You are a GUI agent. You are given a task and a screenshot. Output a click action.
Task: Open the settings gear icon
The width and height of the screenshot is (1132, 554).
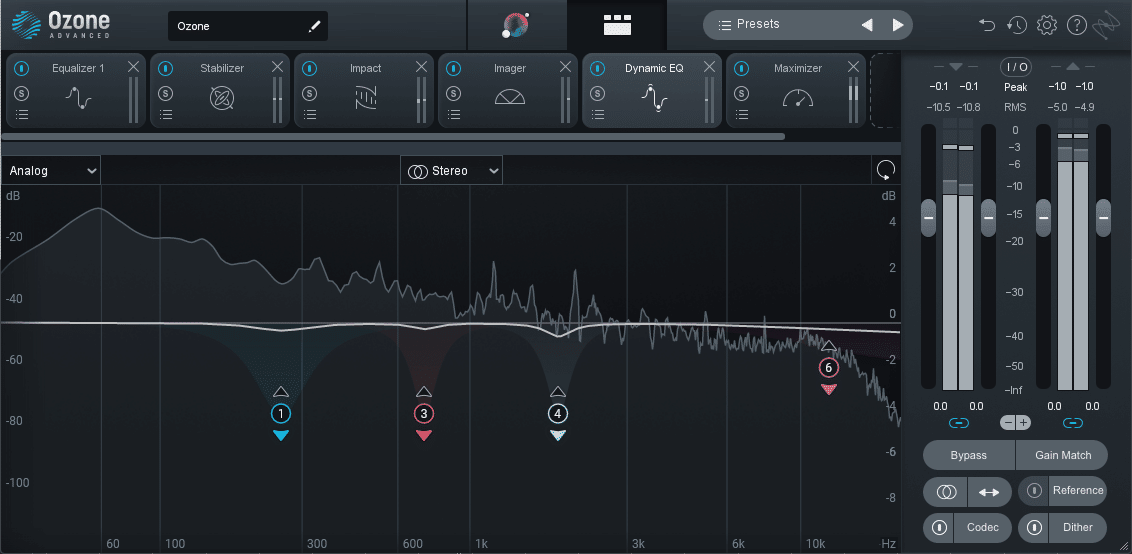pos(1047,25)
